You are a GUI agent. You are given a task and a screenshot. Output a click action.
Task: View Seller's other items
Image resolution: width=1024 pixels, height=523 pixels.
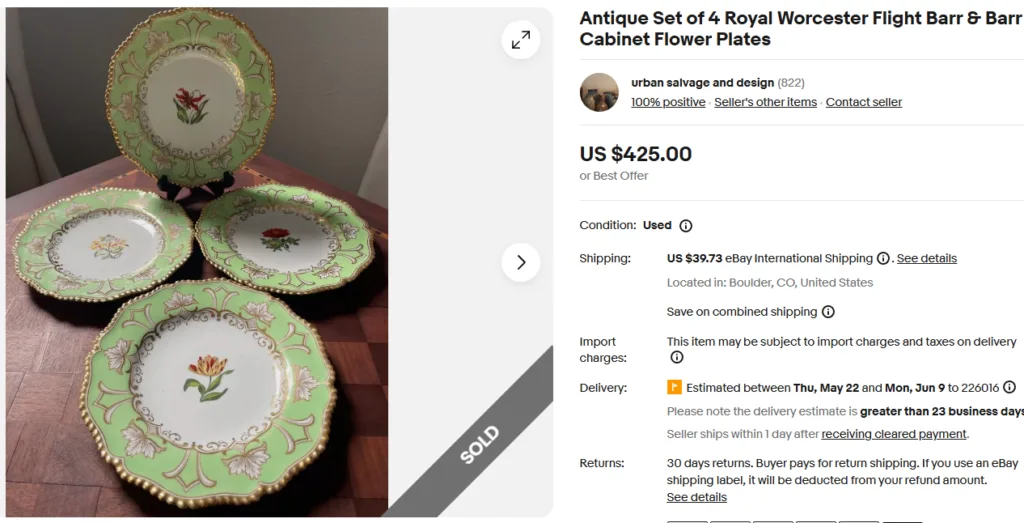(765, 103)
